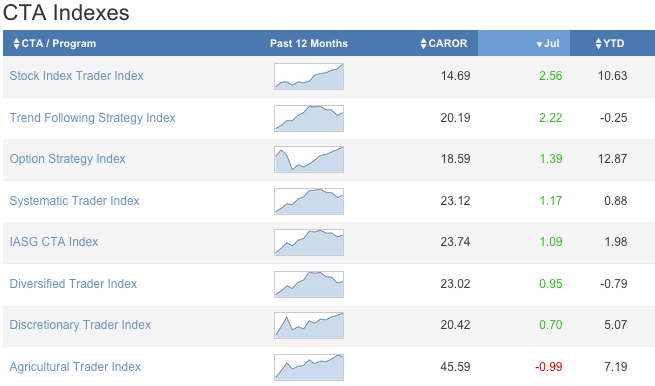Click the green Jul value 1.09
The image size is (655, 386).
tap(551, 242)
